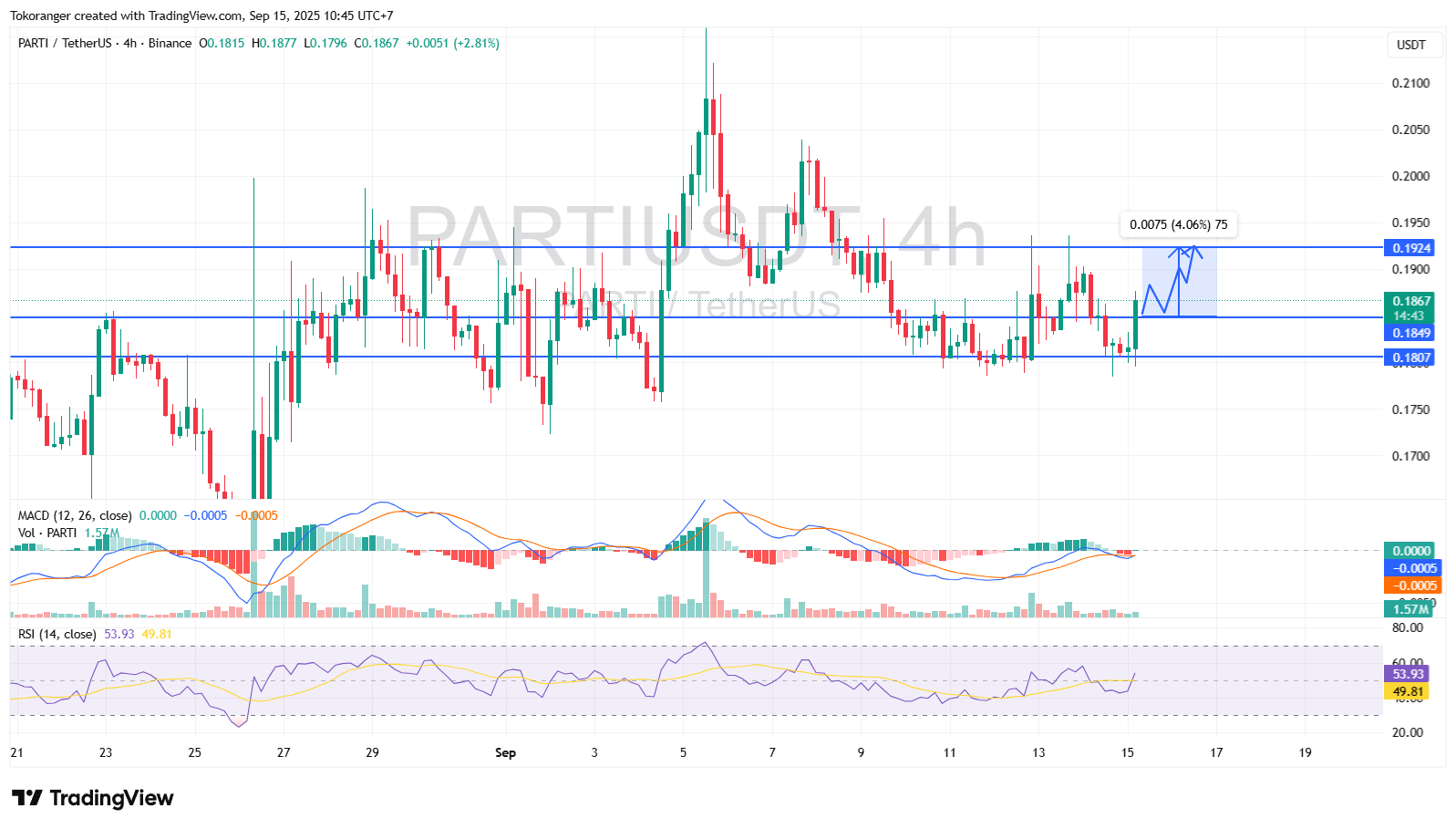This screenshot has height=829, width=1456.
Task: Click date 19 on the time axis
Action: pyautogui.click(x=1306, y=752)
